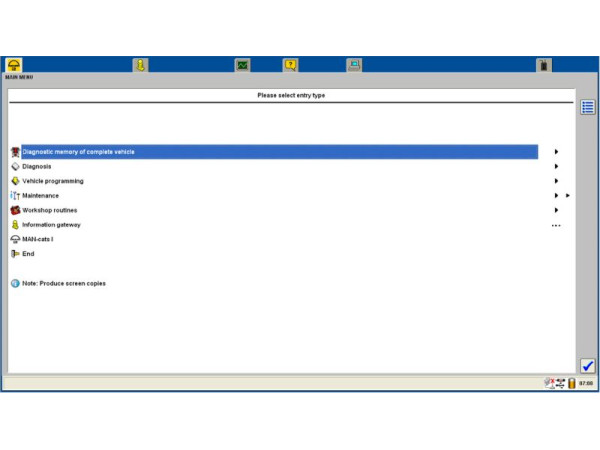This screenshot has width=600, height=450.
Task: Choose End to exit the menu
Action: point(28,254)
